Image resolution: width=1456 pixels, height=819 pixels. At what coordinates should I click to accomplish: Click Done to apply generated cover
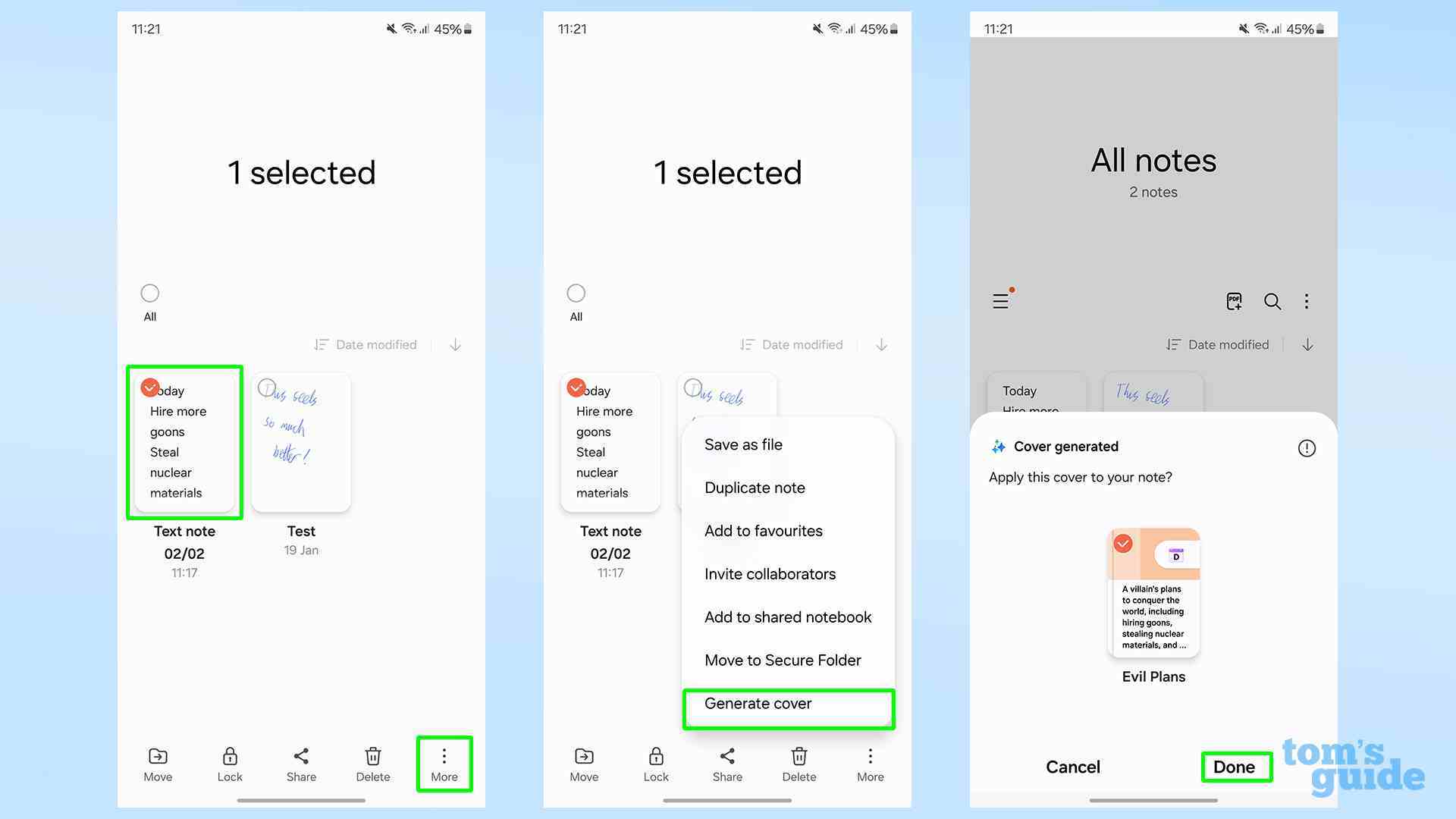tap(1234, 767)
